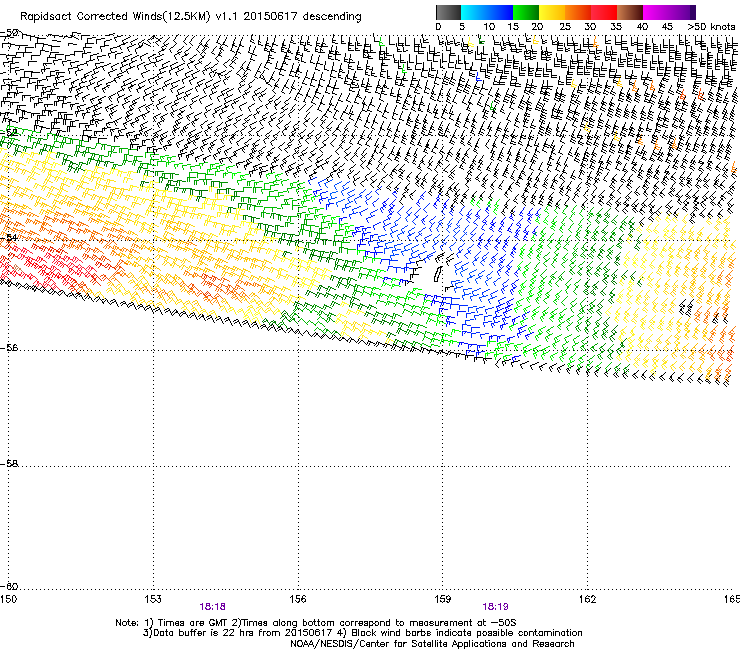This screenshot has width=740, height=650.
Task: Click the green 15-20 knots color swatch
Action: 526,12
